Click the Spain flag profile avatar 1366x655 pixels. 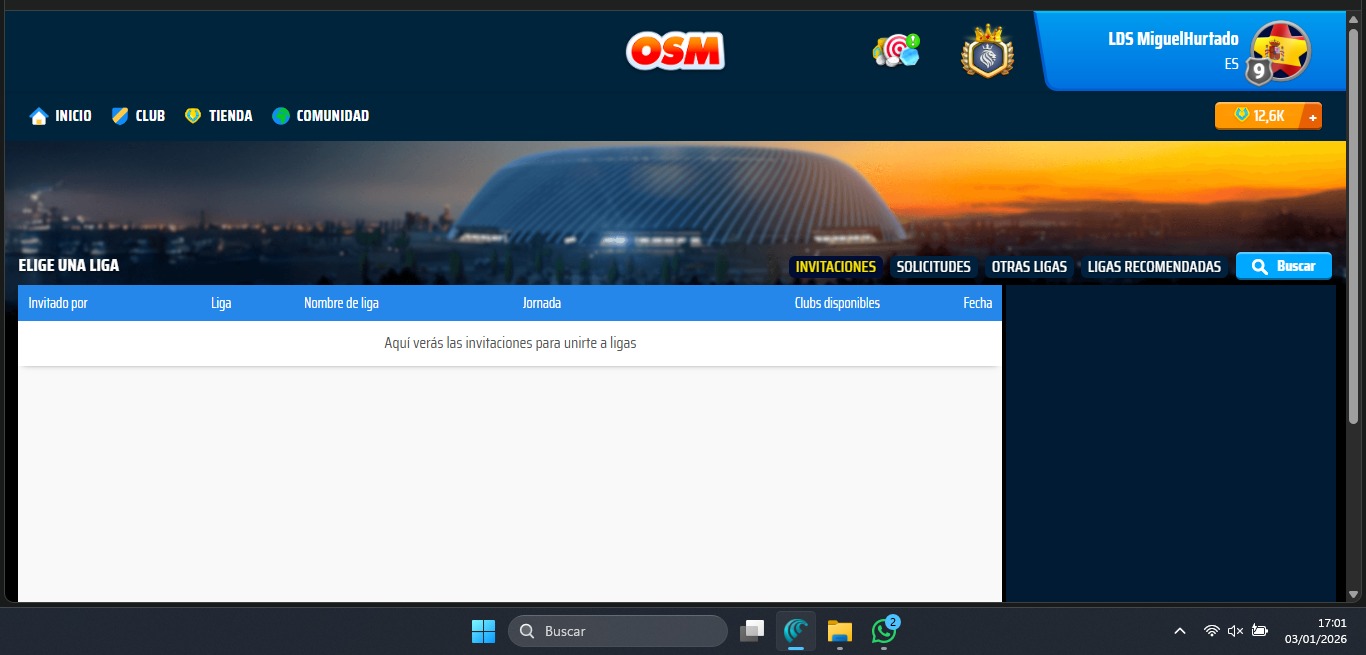1280,51
